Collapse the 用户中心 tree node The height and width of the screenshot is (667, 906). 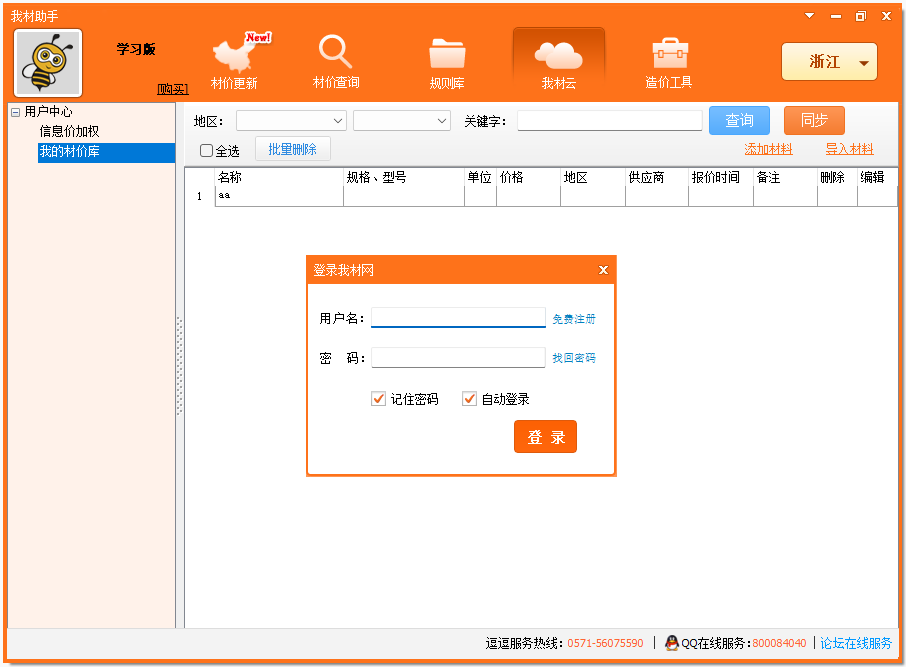pyautogui.click(x=16, y=112)
